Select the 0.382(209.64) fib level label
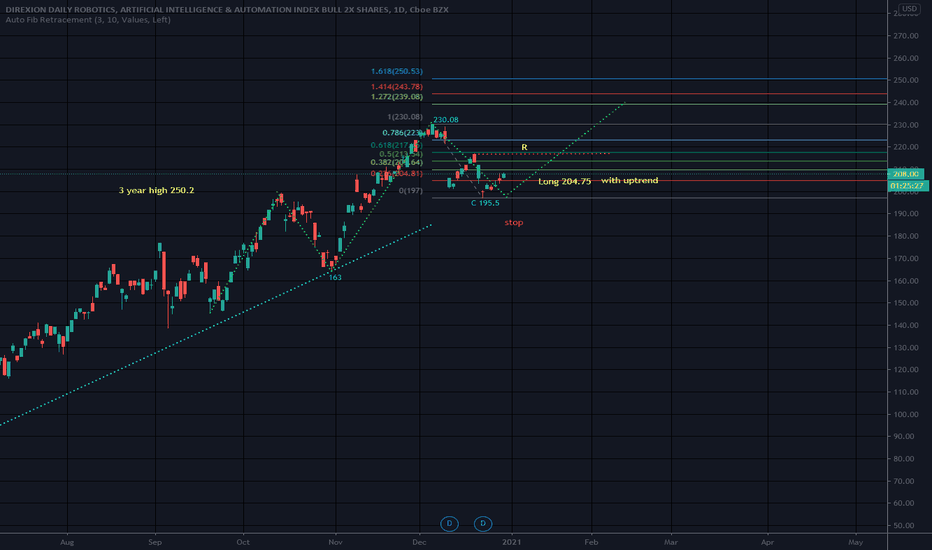 coord(396,162)
